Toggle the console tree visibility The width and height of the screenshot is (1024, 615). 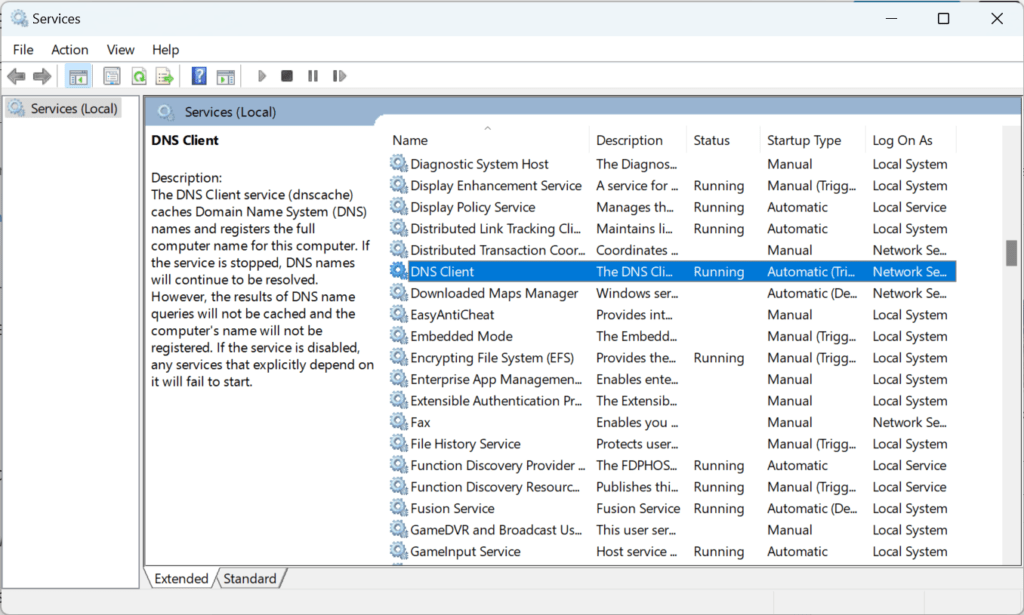point(78,76)
